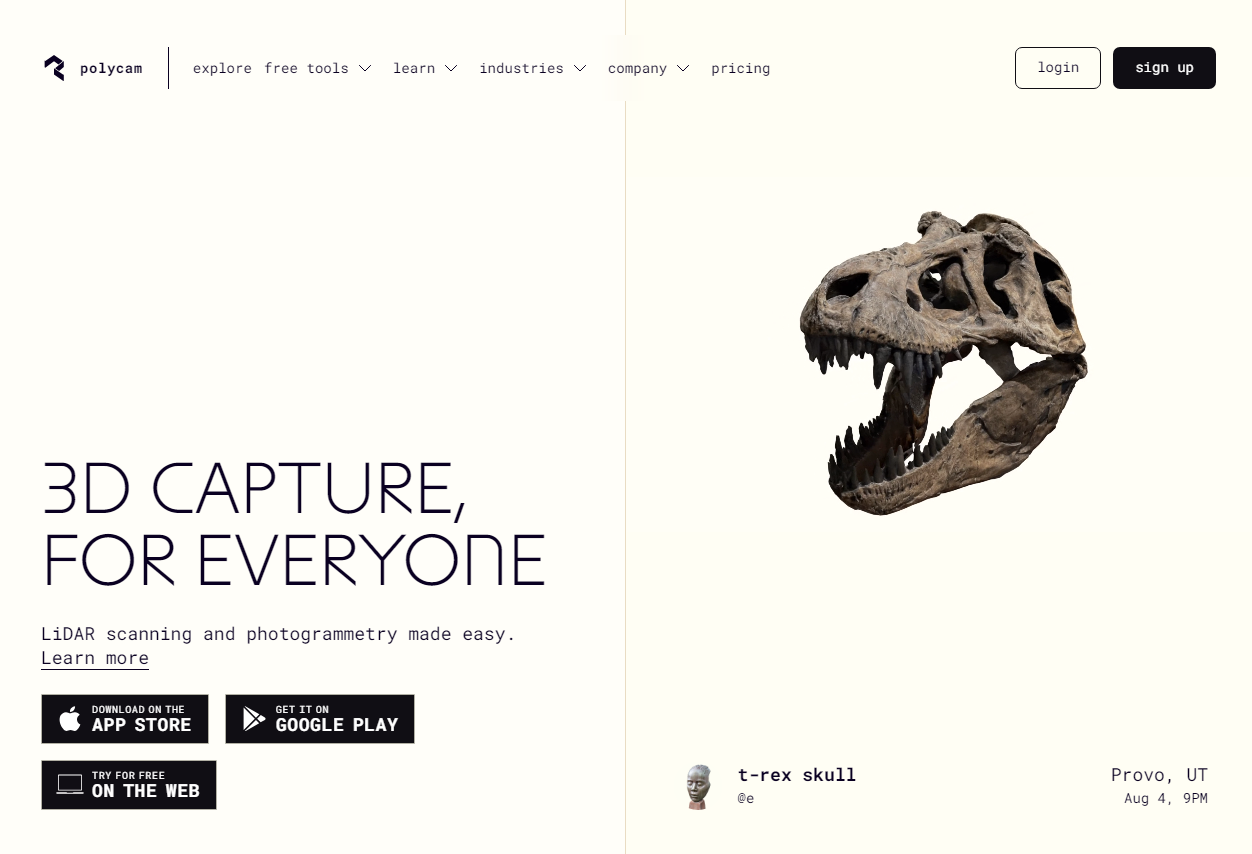Open the t-rex skull capture title
The image size is (1252, 854).
(797, 775)
